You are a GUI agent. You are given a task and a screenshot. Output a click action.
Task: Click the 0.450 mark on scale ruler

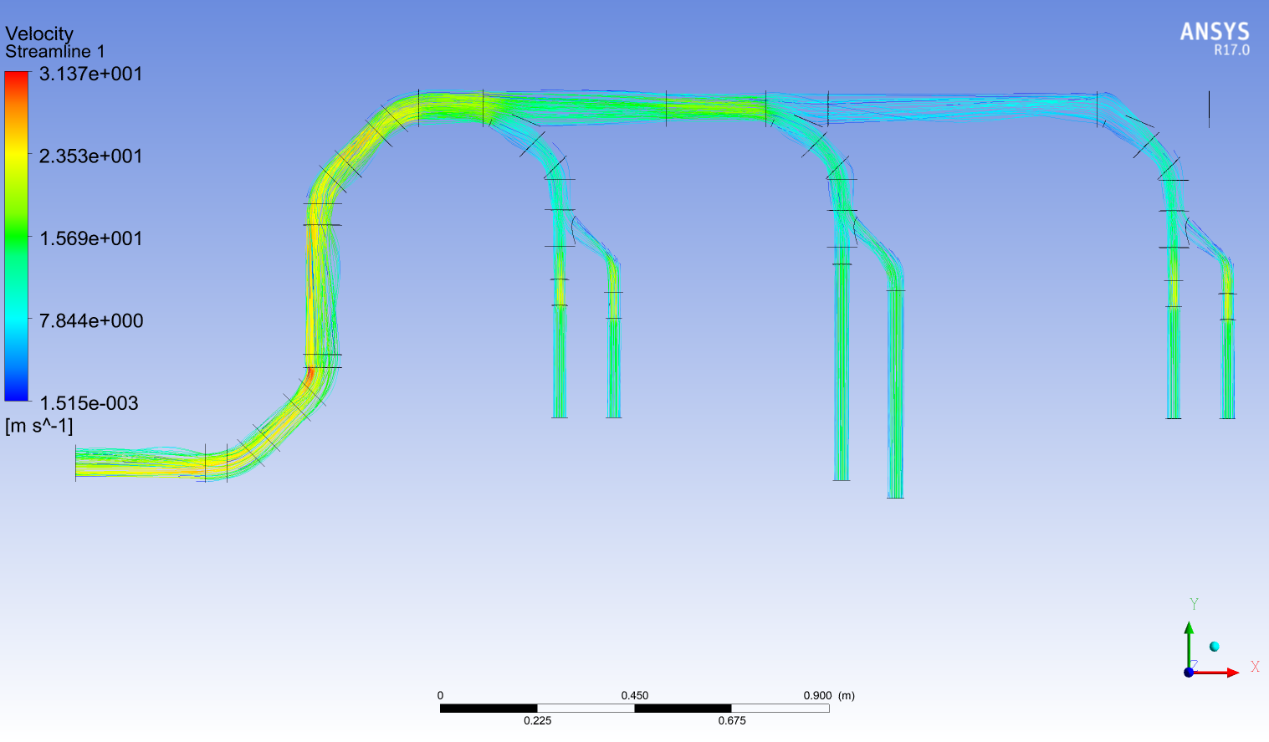point(634,695)
